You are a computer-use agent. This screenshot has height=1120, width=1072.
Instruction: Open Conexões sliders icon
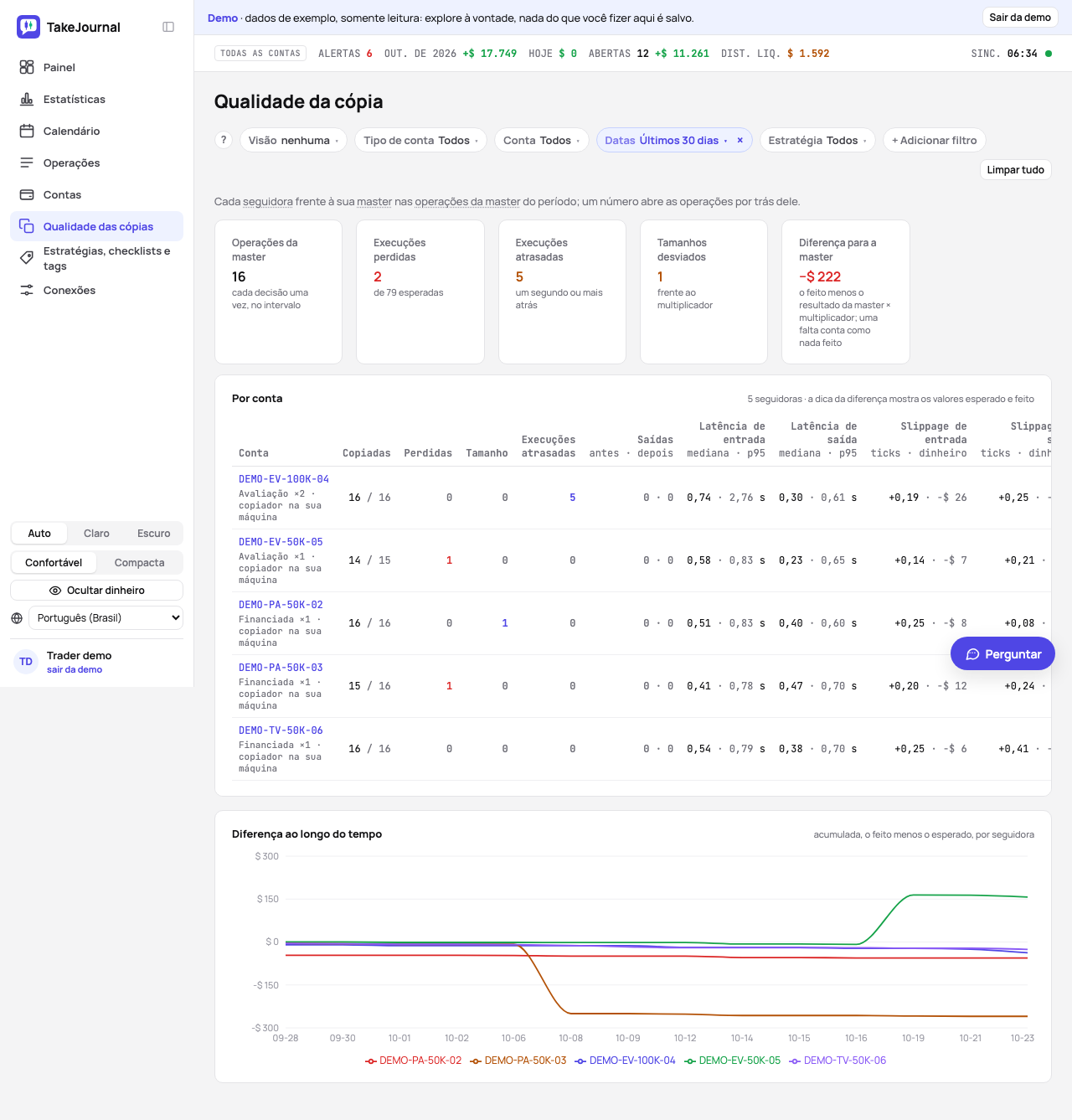click(27, 290)
